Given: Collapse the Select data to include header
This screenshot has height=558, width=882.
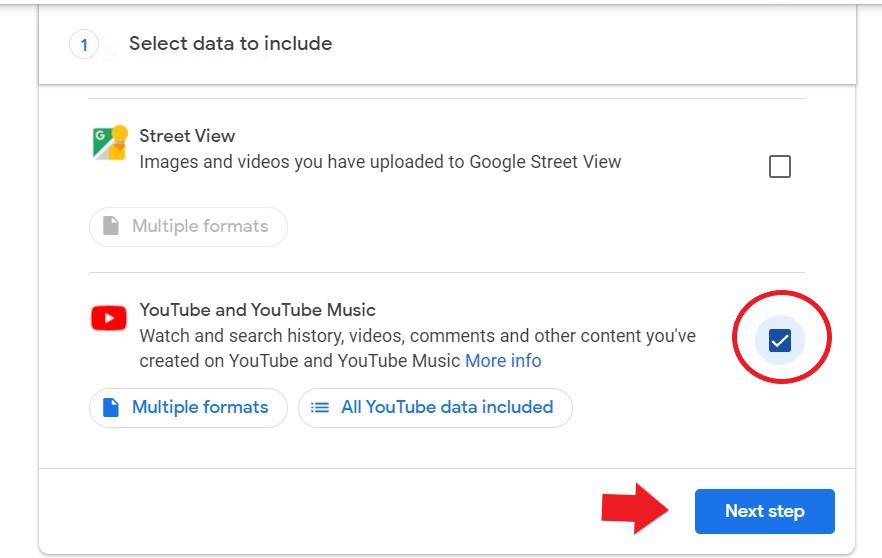Looking at the screenshot, I should [x=230, y=44].
